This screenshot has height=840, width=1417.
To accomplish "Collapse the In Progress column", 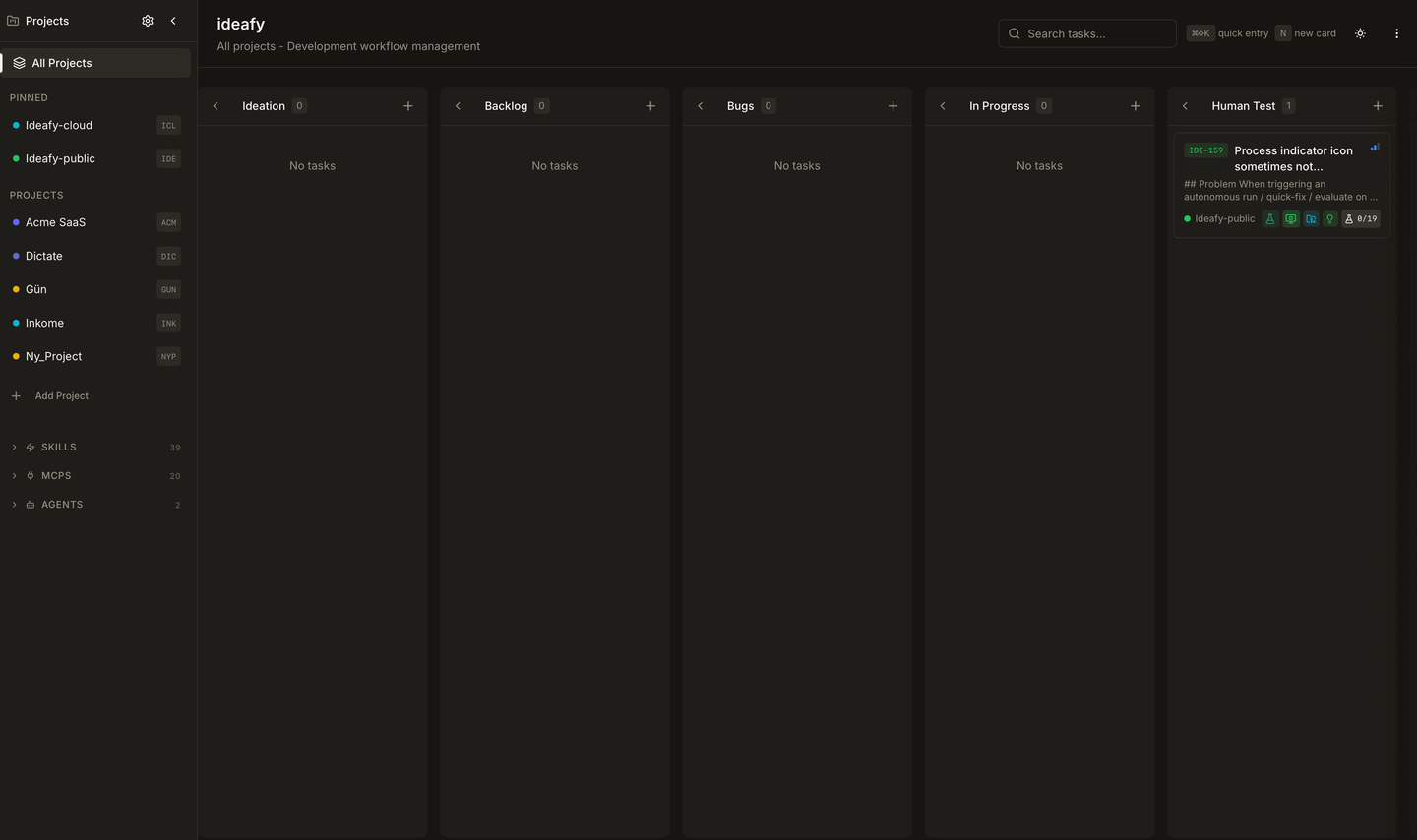I will click(x=943, y=106).
